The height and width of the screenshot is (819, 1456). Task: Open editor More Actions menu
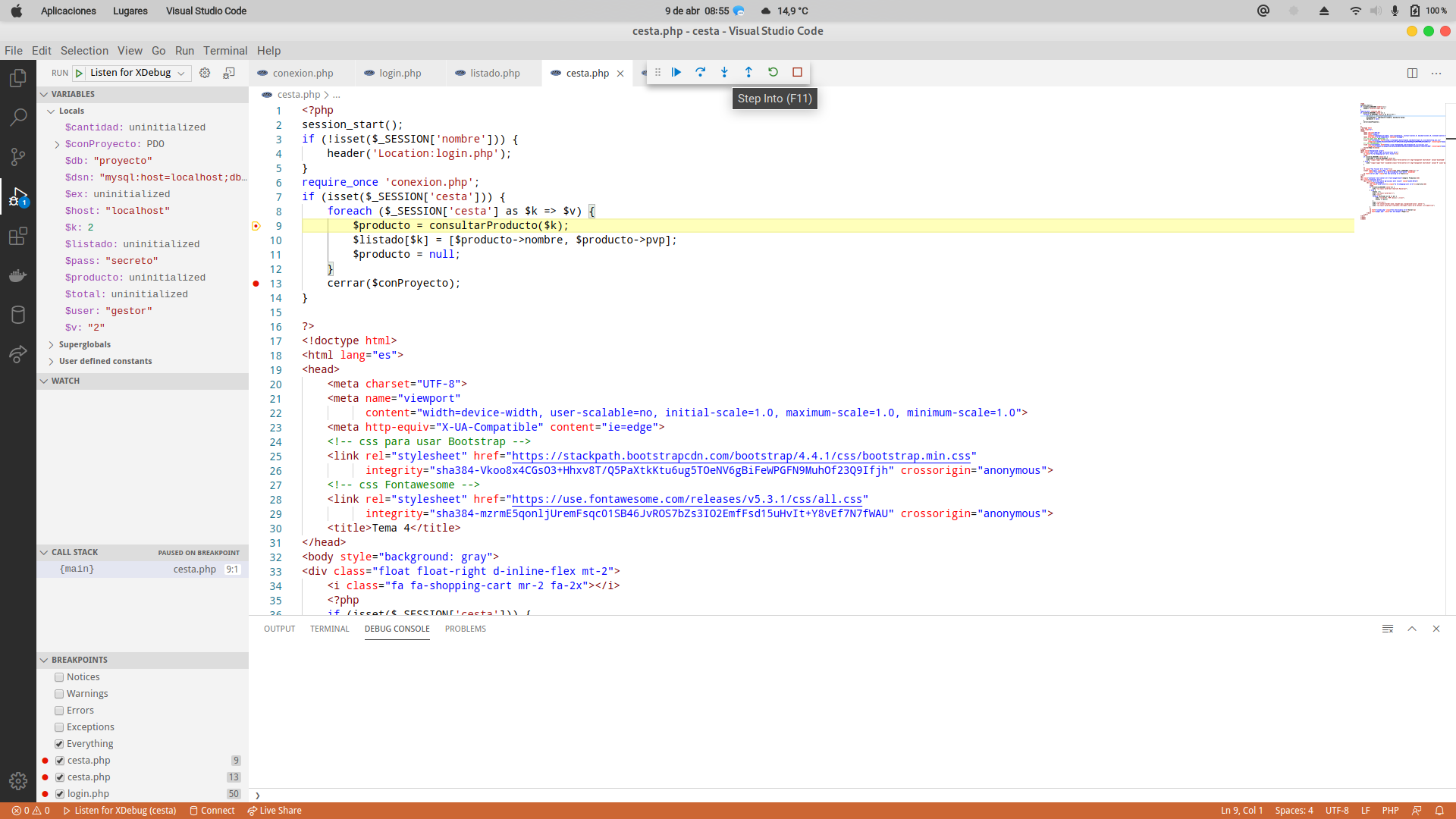1436,74
